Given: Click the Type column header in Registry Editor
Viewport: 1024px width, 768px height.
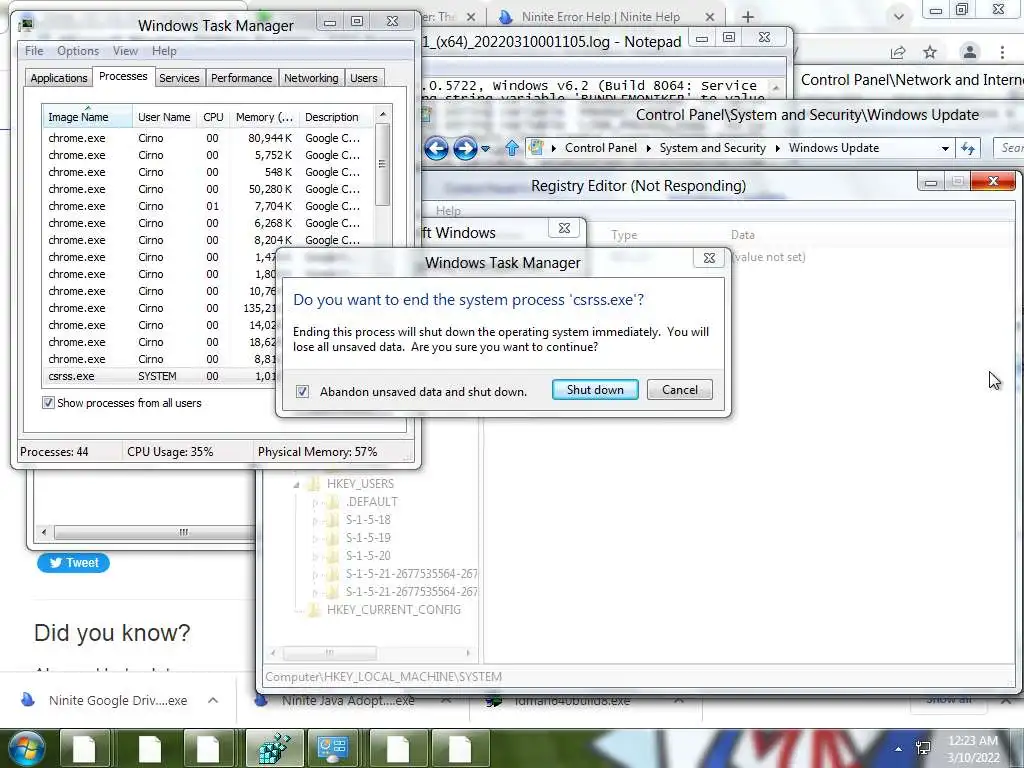Looking at the screenshot, I should [x=624, y=235].
